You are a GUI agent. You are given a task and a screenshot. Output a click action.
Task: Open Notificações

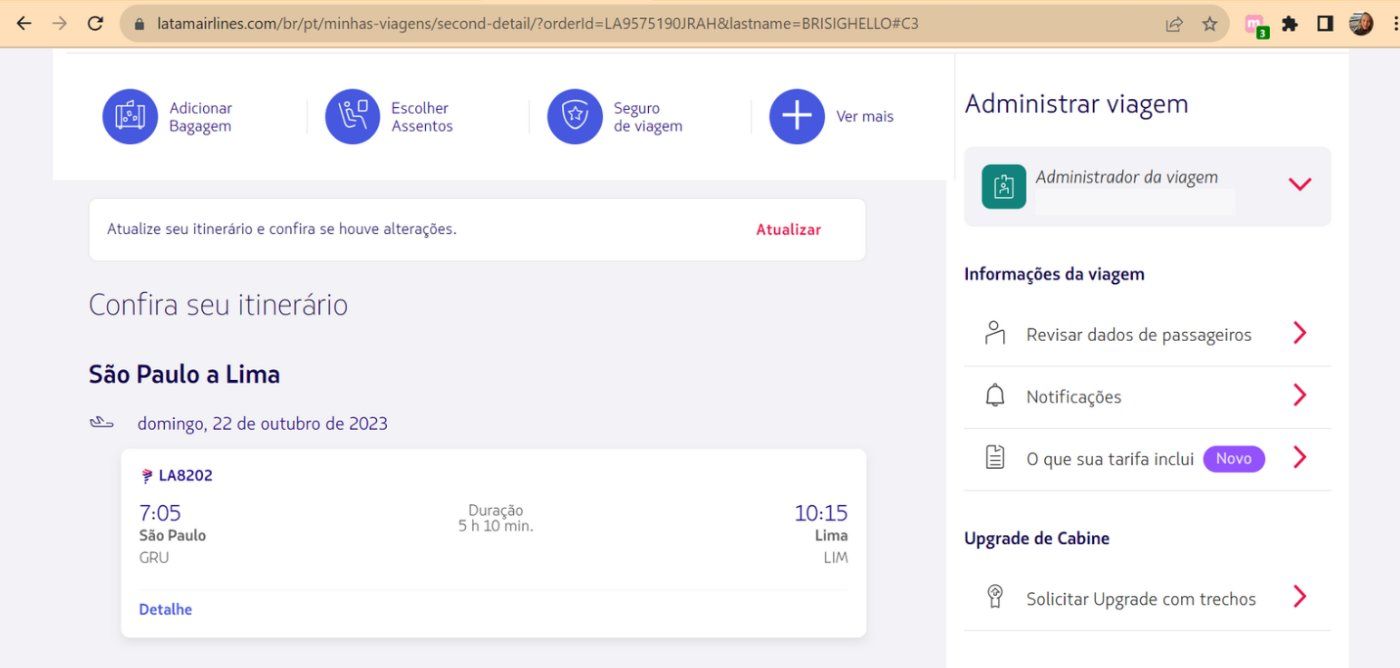click(1147, 397)
